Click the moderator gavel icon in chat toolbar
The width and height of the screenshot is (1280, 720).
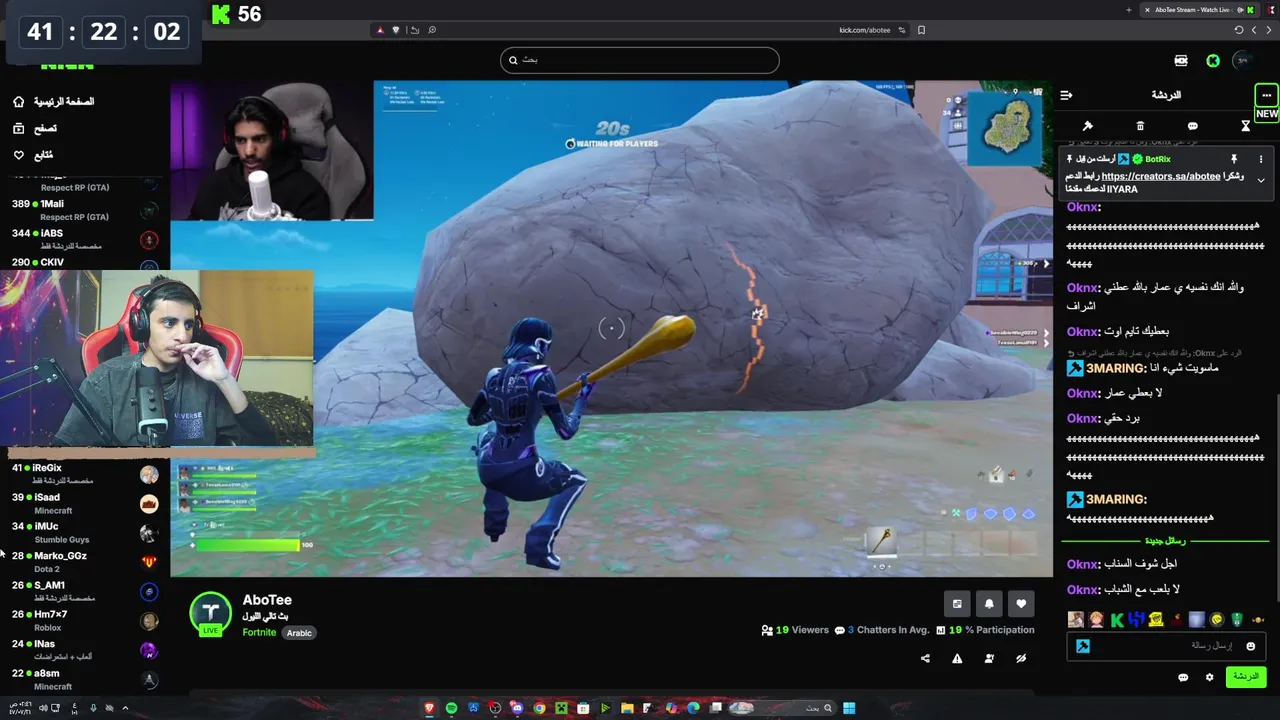click(1088, 126)
